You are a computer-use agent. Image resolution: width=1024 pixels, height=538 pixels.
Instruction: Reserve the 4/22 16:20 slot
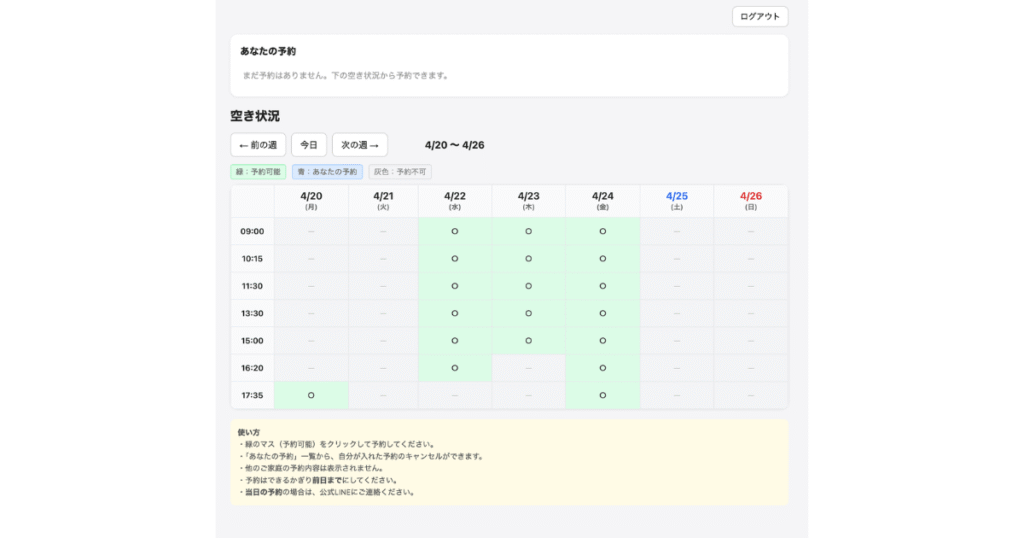click(455, 368)
